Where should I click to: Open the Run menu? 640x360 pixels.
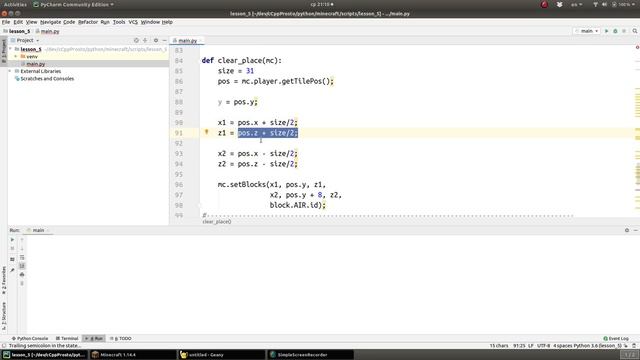[x=105, y=22]
